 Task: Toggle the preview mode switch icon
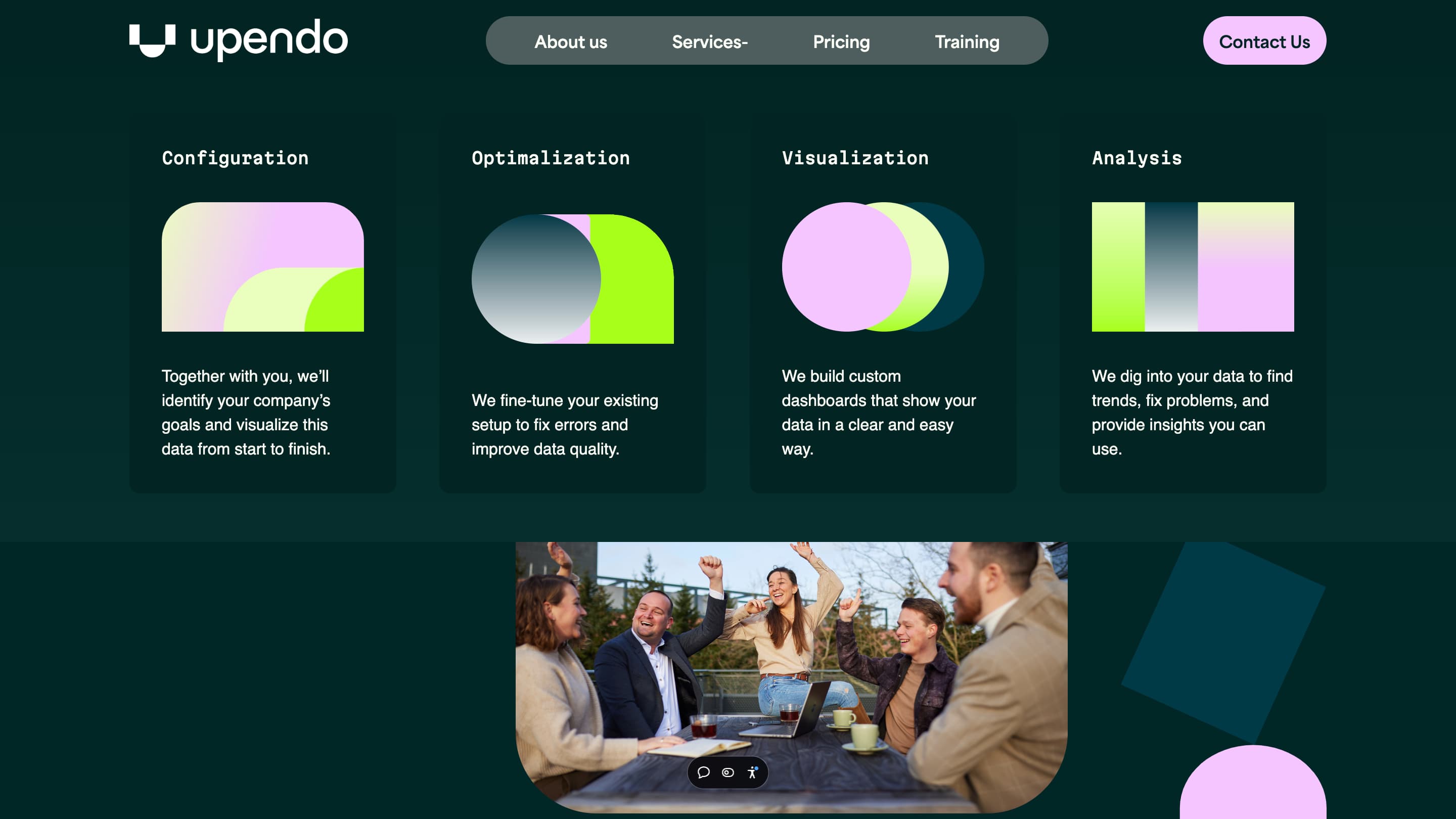(728, 772)
